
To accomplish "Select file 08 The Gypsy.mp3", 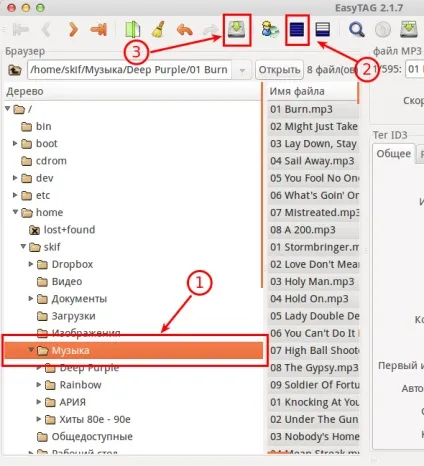I will (x=313, y=368).
